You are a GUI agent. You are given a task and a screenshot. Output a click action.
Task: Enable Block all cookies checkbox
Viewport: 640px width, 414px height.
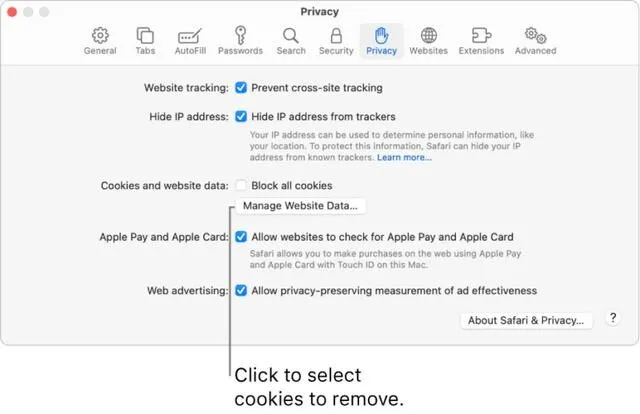tap(241, 185)
